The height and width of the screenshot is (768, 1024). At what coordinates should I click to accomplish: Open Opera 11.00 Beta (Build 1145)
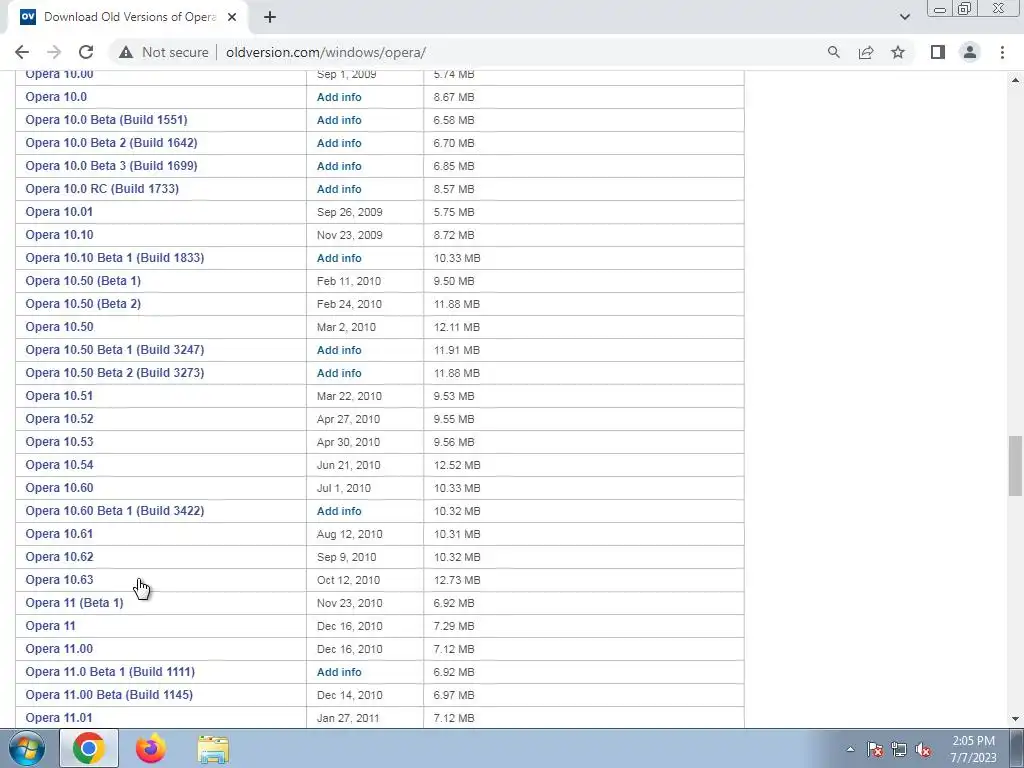pyautogui.click(x=109, y=694)
